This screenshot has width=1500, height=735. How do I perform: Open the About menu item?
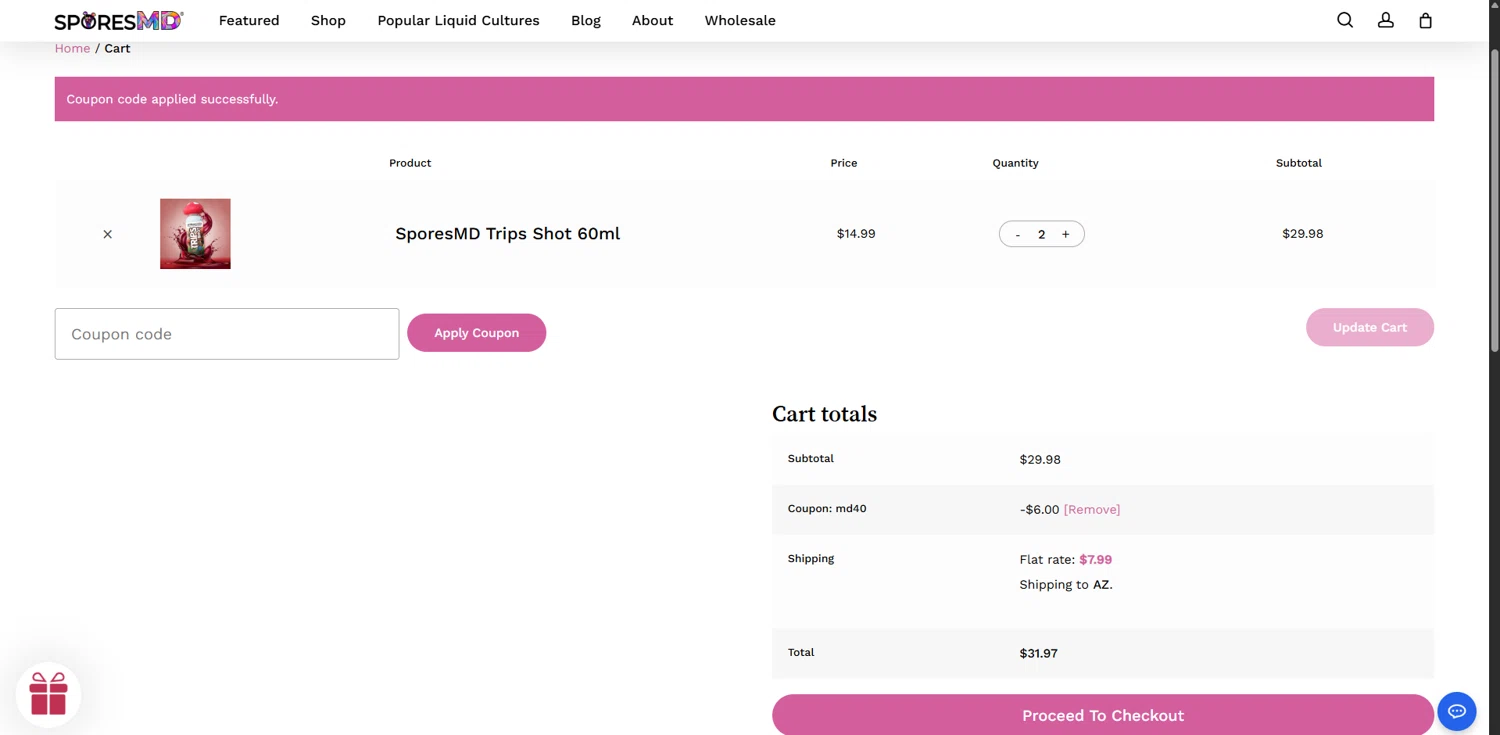[652, 20]
